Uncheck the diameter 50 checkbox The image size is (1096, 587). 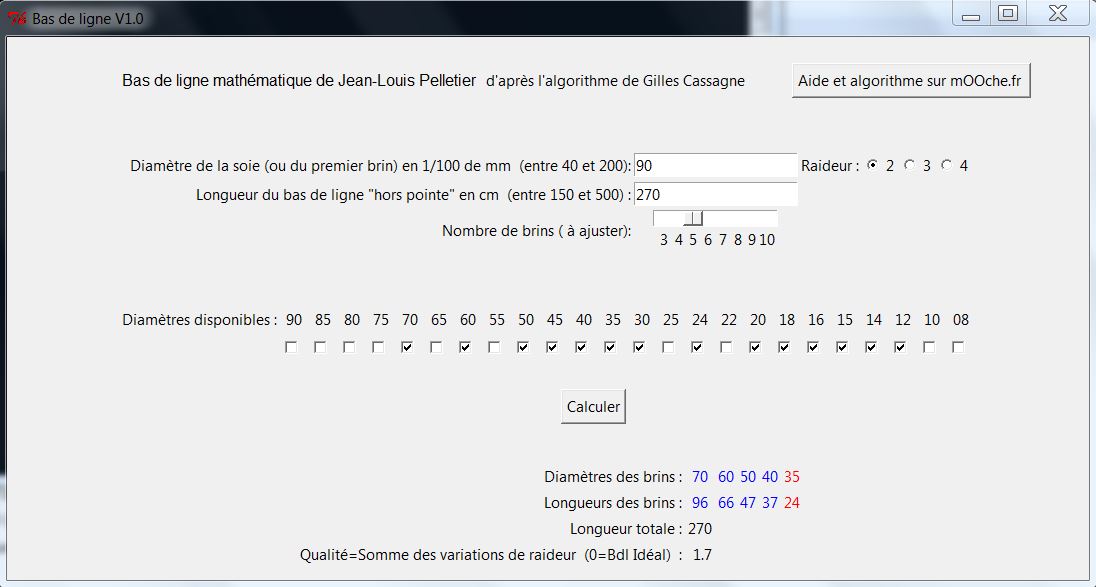tap(524, 347)
